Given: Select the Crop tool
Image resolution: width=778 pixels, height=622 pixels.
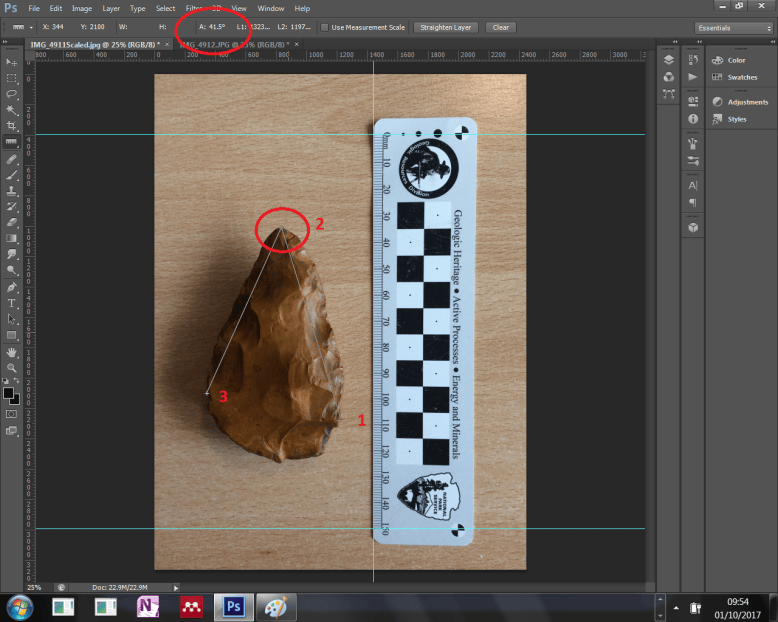Looking at the screenshot, I should coord(11,125).
